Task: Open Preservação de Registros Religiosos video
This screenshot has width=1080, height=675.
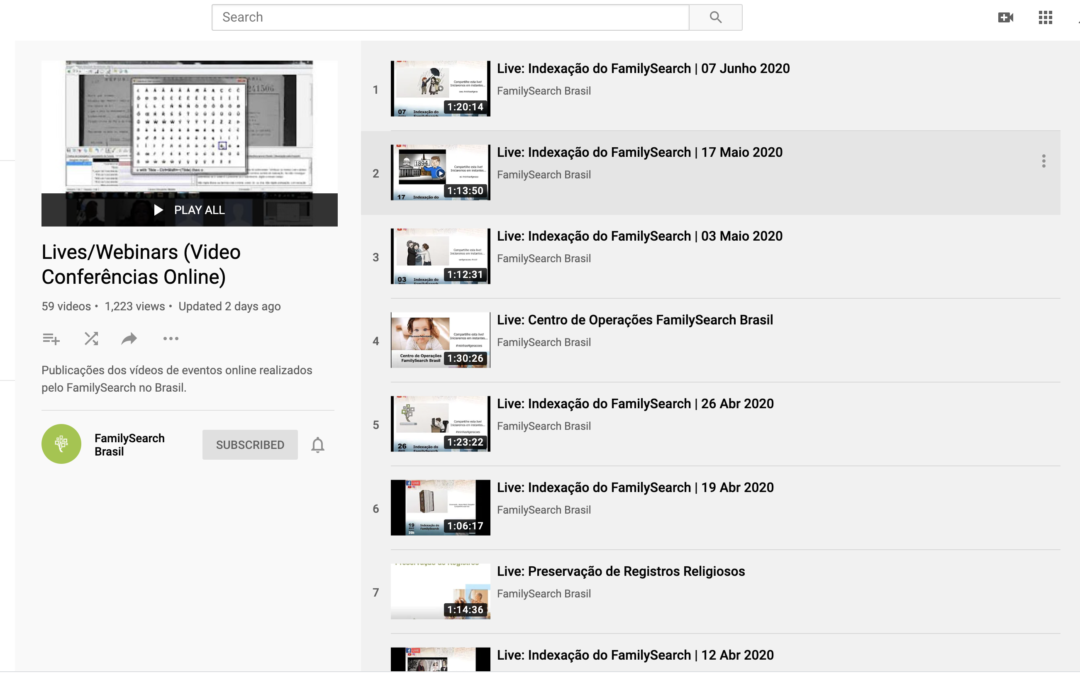Action: coord(621,571)
